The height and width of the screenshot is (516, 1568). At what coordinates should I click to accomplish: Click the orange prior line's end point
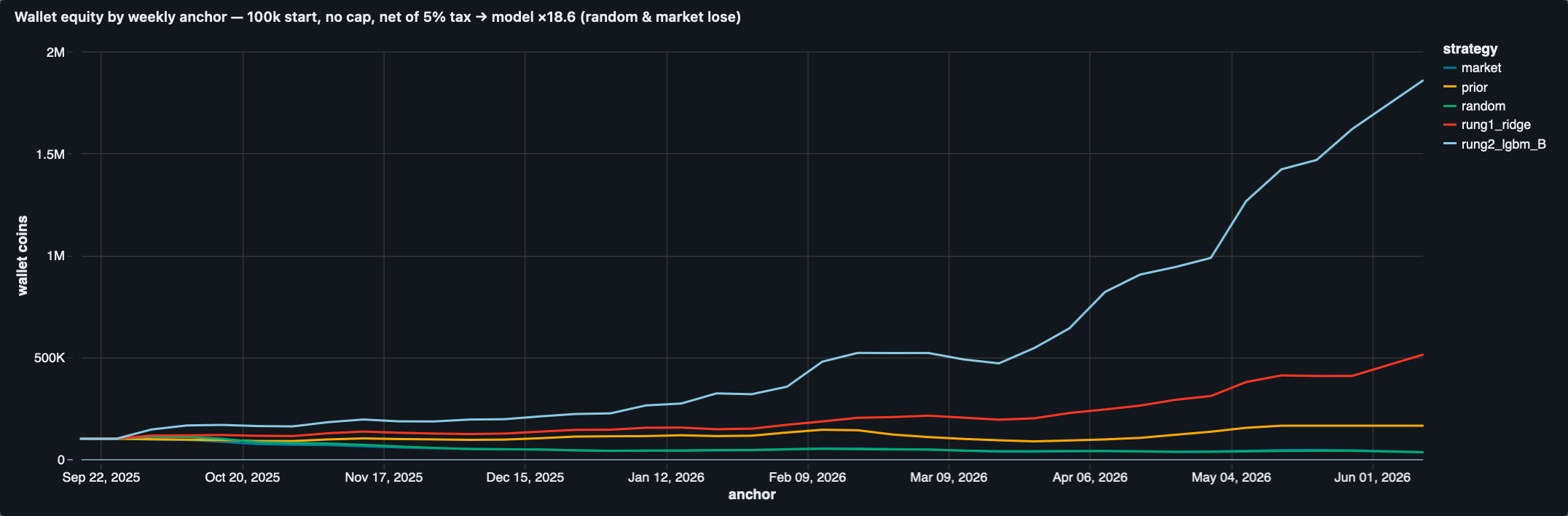[1423, 426]
